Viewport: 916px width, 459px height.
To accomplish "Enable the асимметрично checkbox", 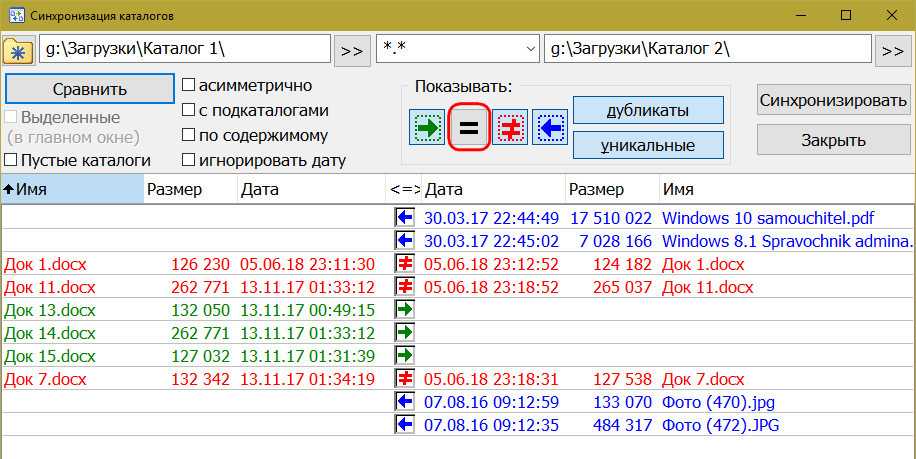I will point(188,86).
